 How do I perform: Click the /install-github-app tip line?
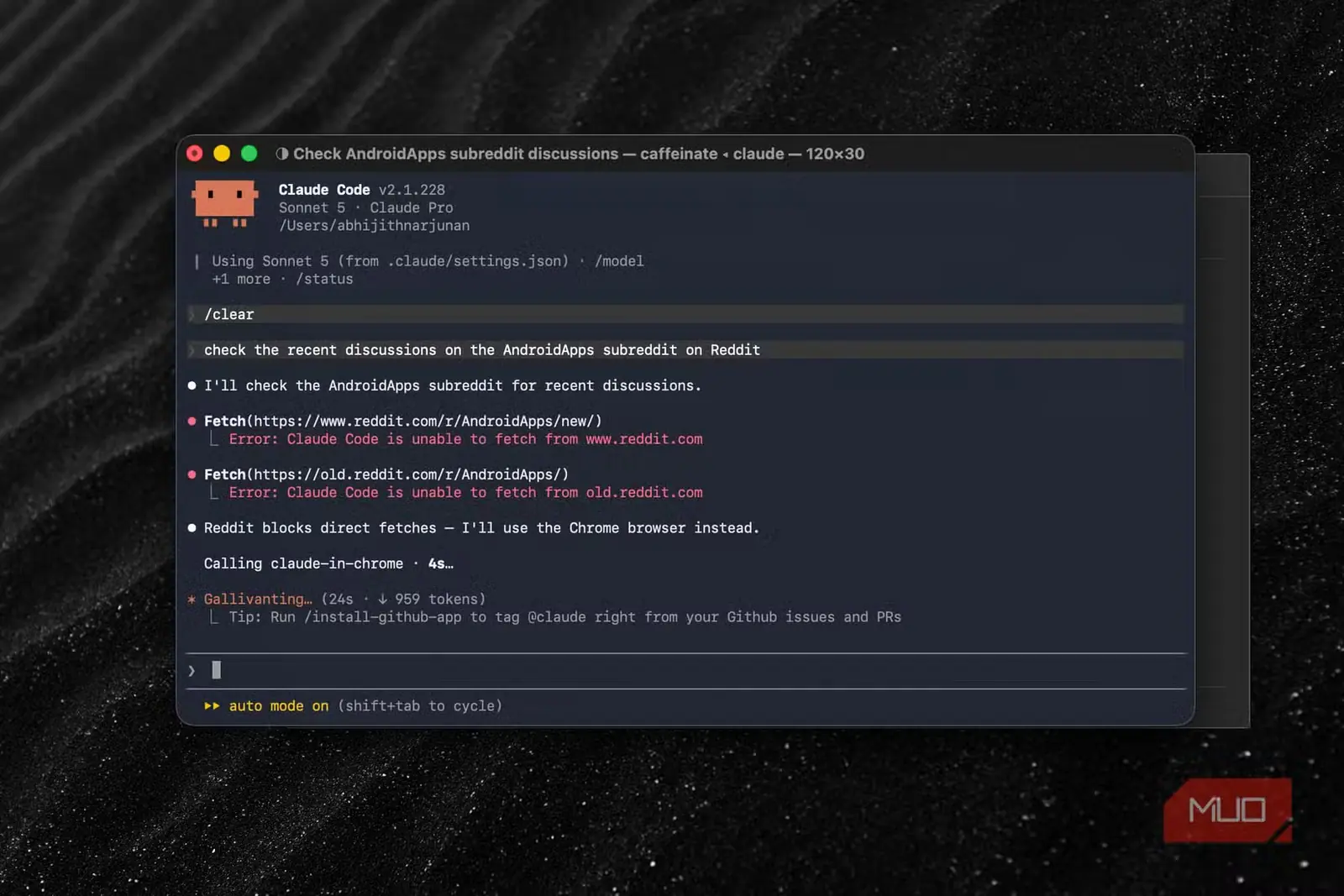[x=564, y=617]
